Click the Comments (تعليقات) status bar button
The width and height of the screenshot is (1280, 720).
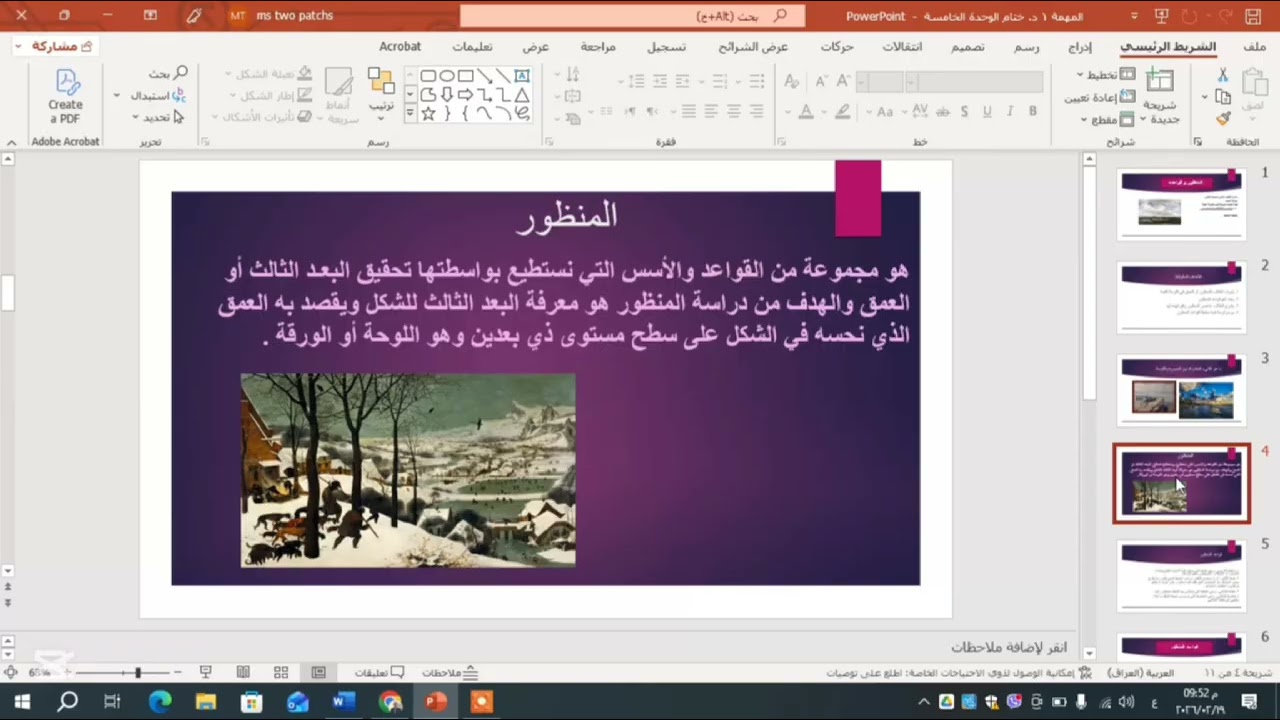(x=380, y=673)
